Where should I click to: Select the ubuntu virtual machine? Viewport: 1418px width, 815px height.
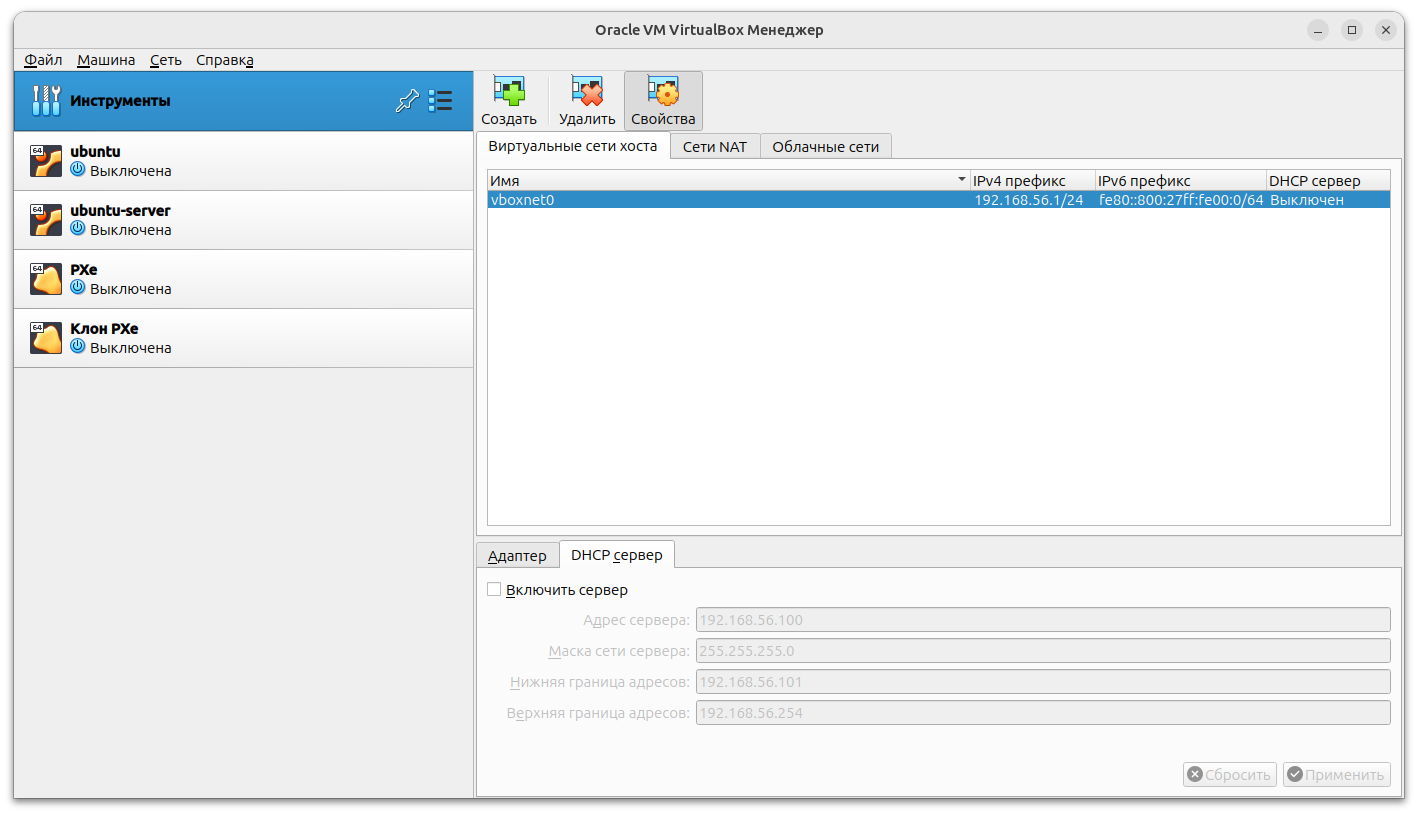[x=243, y=161]
